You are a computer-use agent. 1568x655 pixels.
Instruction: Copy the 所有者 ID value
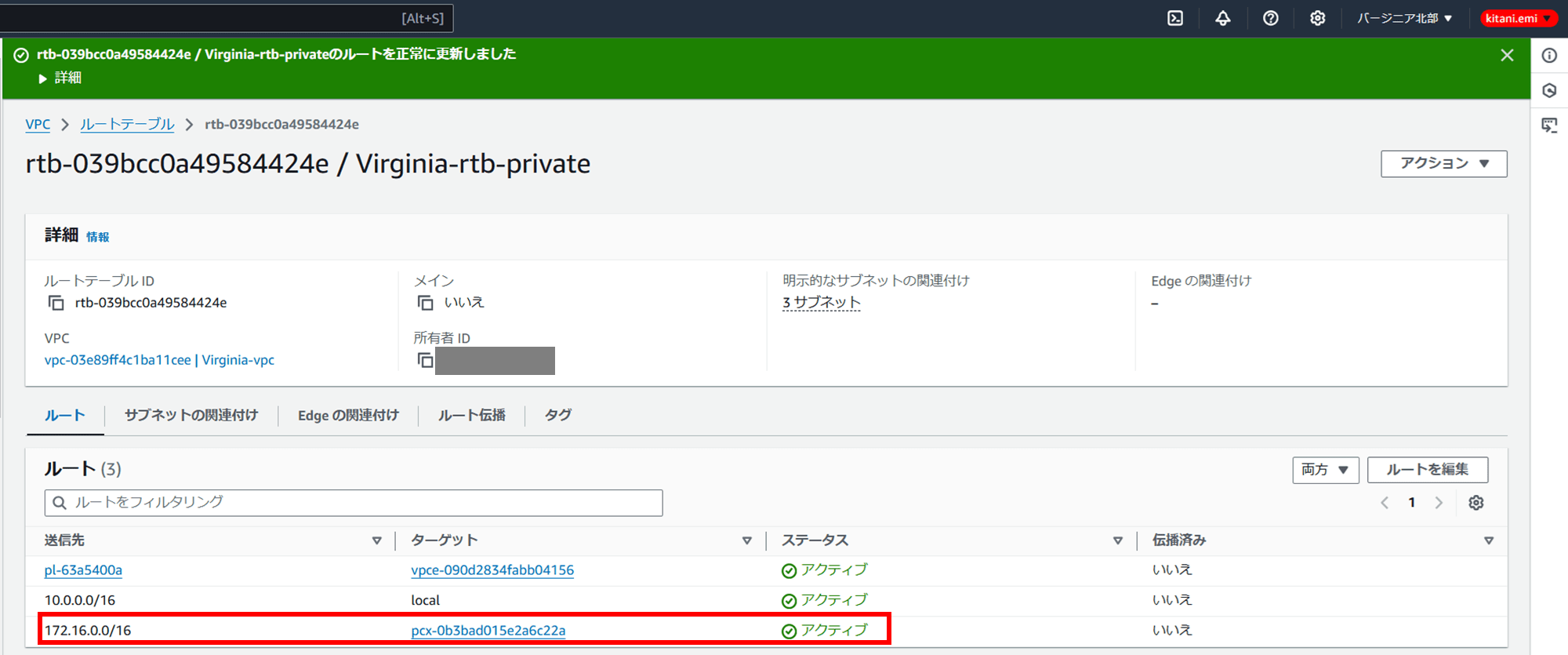click(x=425, y=360)
